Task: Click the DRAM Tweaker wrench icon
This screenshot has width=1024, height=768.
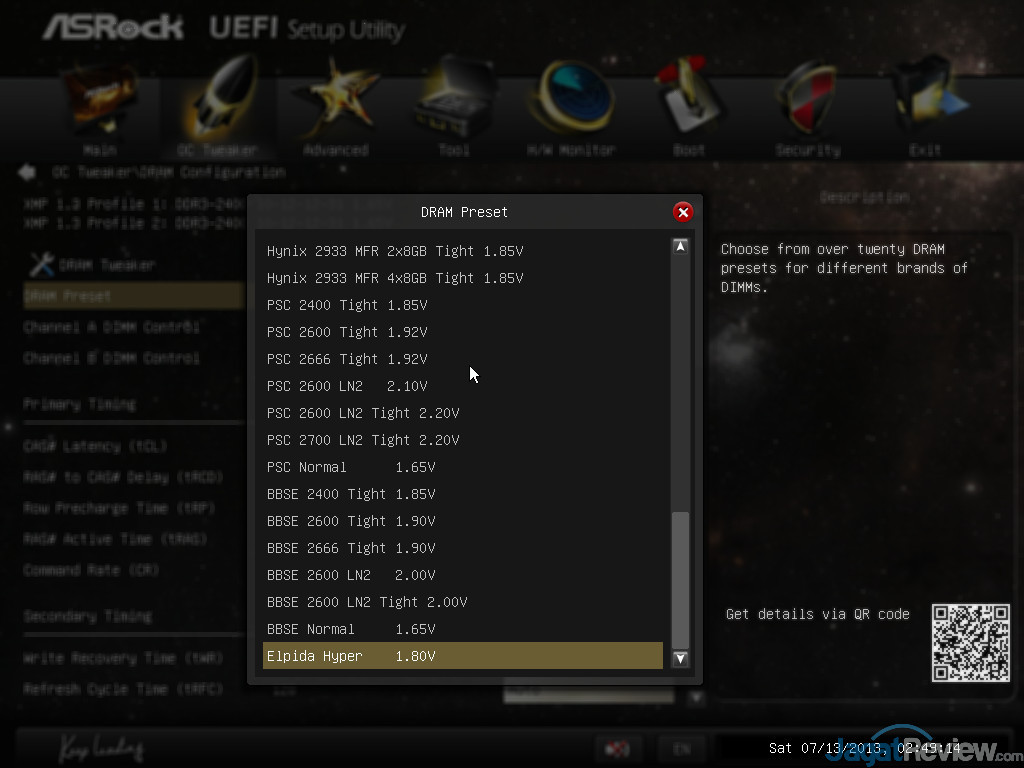Action: tap(41, 264)
